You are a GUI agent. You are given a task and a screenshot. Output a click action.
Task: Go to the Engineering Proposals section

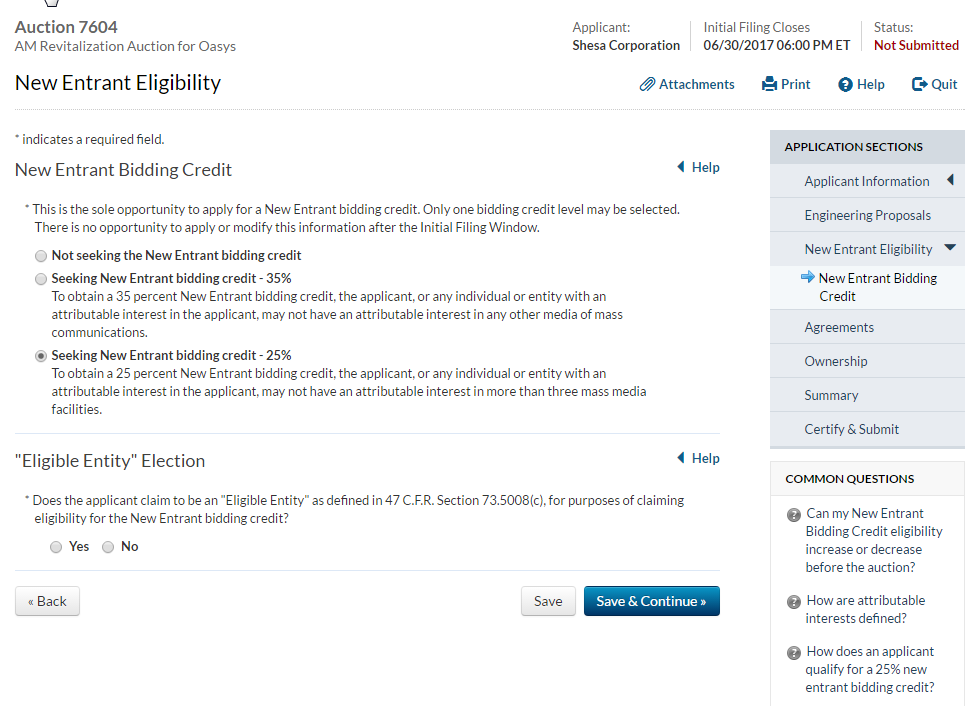coord(867,215)
